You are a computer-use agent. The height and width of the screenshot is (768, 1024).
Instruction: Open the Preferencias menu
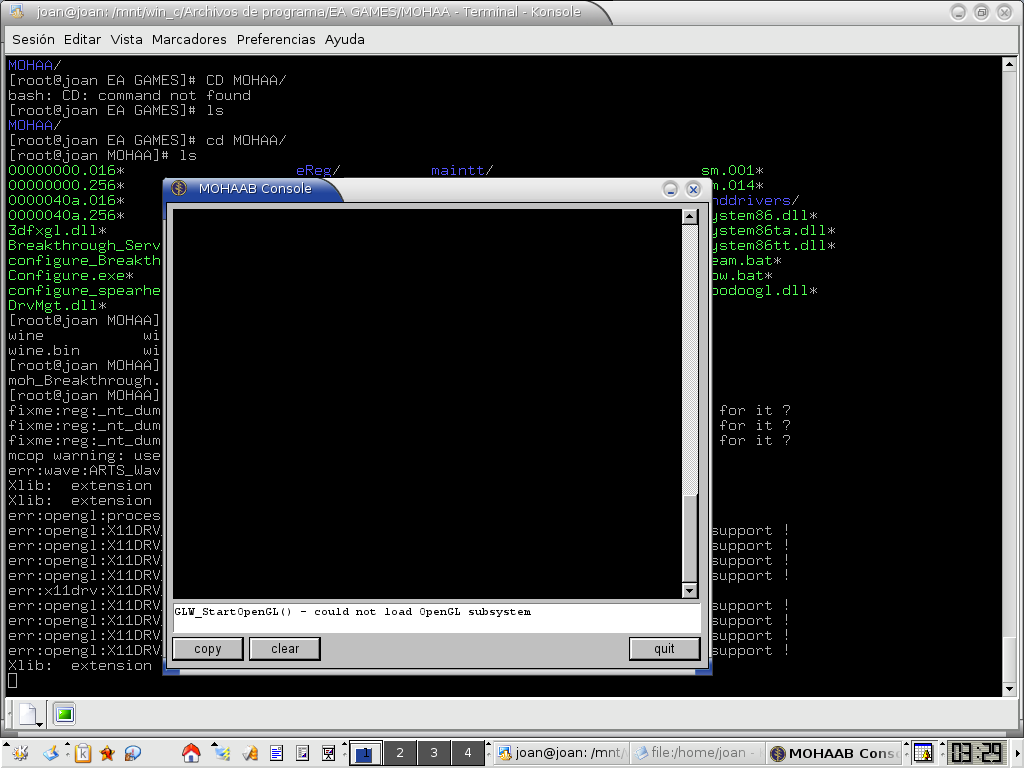(x=276, y=40)
